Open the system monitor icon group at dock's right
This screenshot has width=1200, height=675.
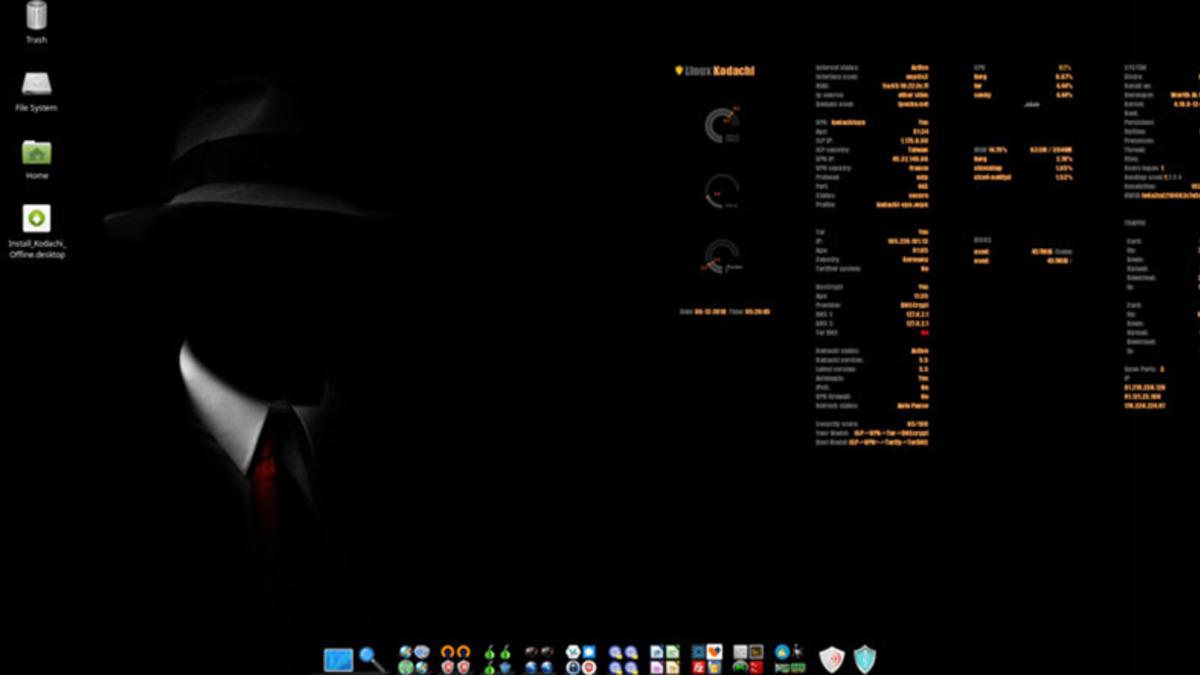click(789, 659)
